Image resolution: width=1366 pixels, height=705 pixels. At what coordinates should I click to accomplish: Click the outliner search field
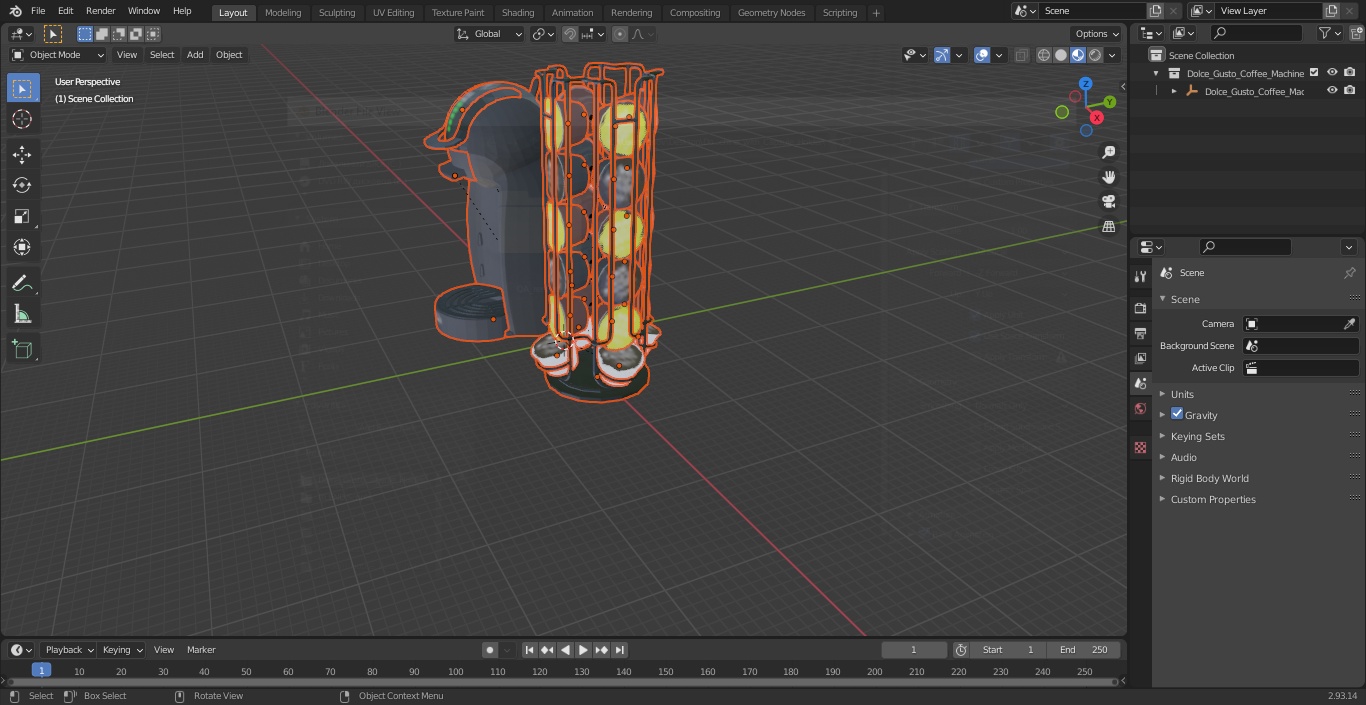[1255, 33]
